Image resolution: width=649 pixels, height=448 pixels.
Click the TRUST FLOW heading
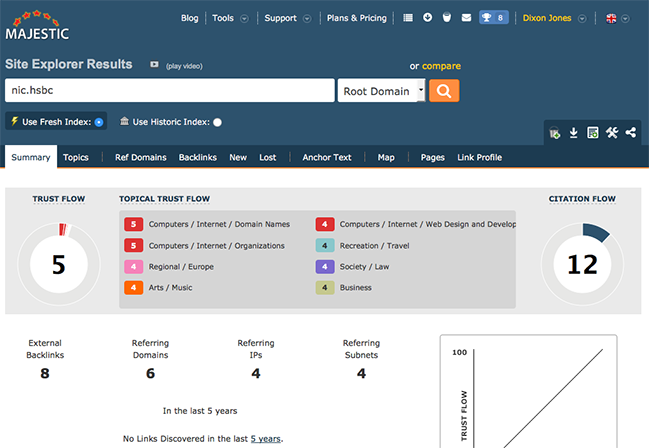59,199
